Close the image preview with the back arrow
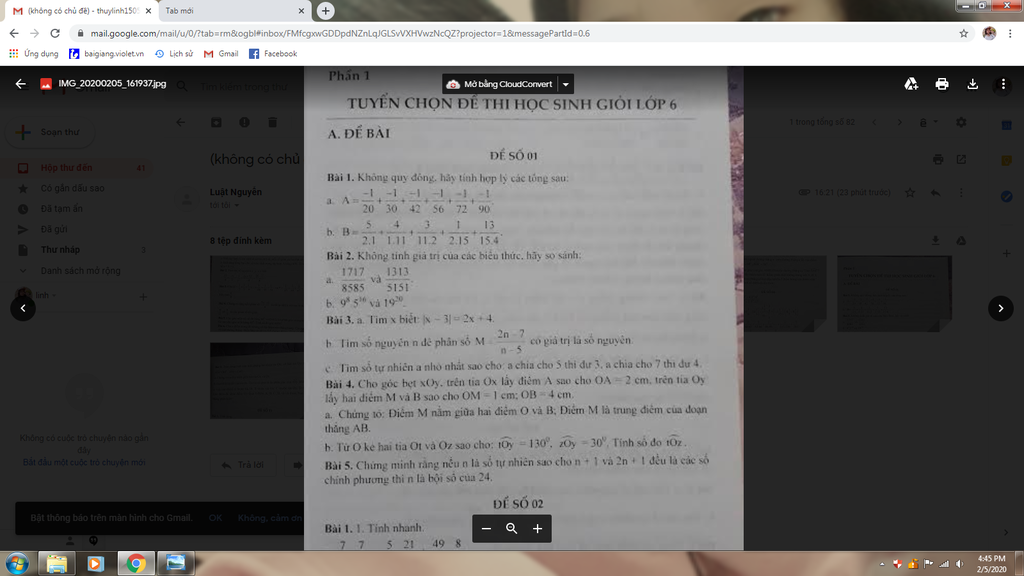The image size is (1024, 576). (x=21, y=84)
